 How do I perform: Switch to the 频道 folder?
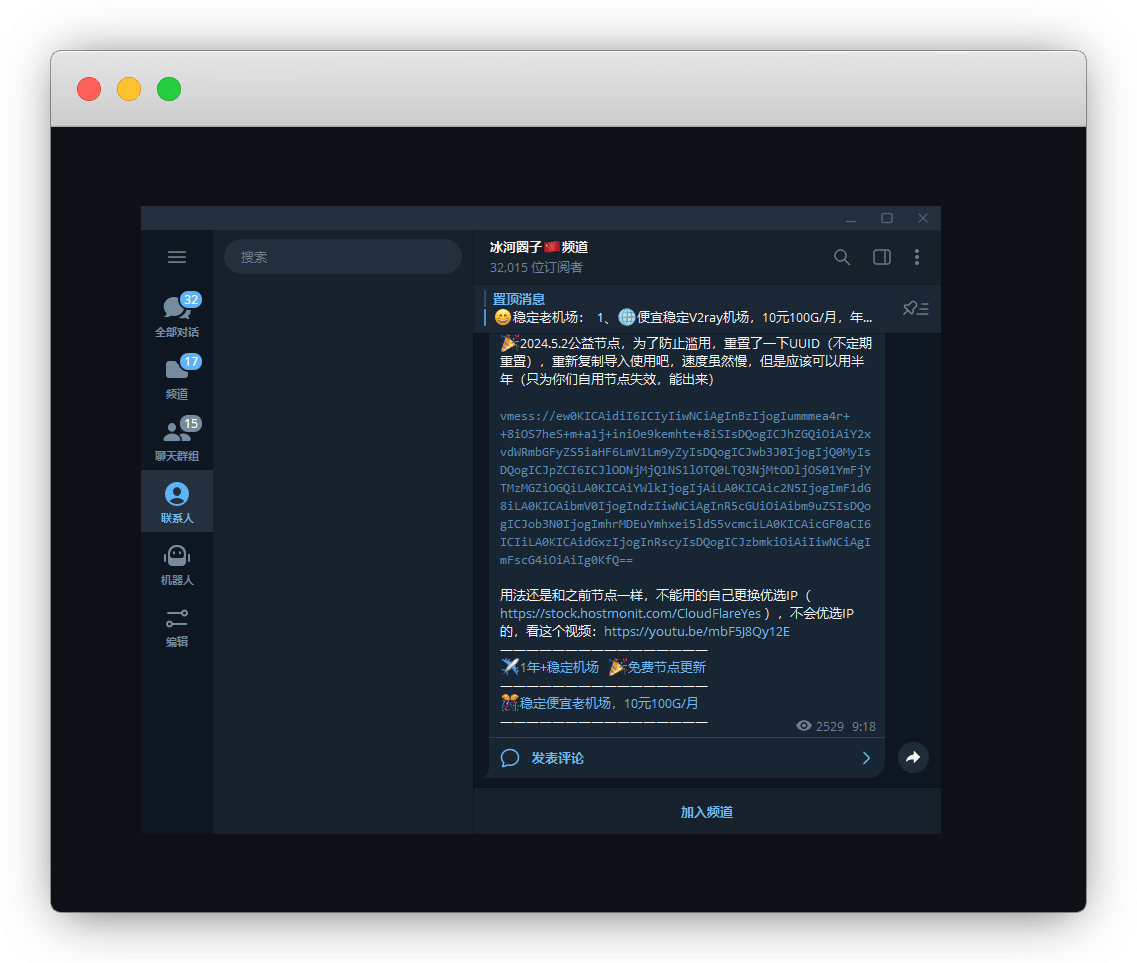point(177,377)
